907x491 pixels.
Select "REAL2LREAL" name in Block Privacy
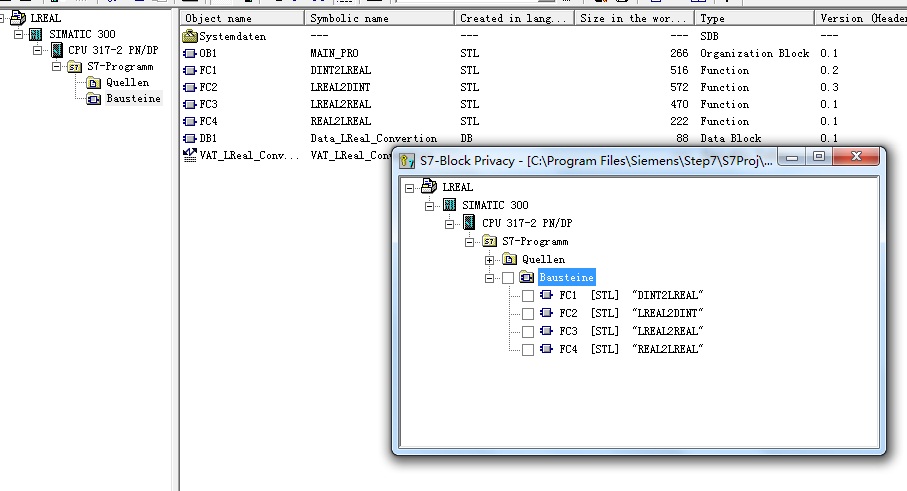(667, 349)
